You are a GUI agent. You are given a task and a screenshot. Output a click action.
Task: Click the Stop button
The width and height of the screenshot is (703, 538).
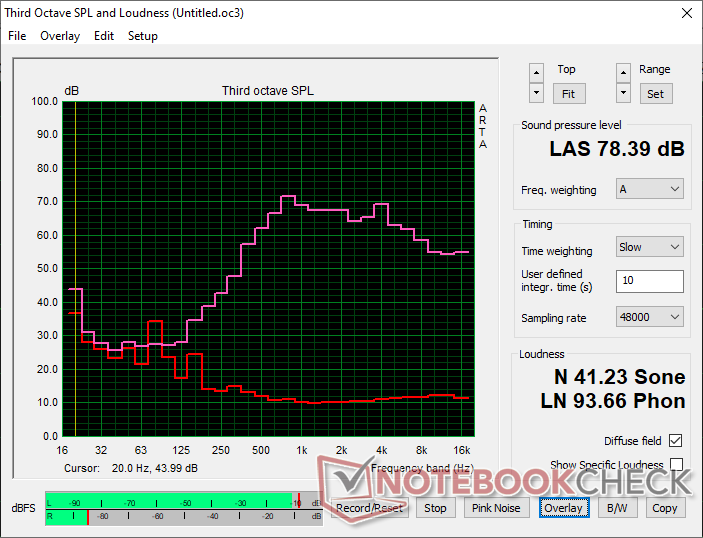point(435,508)
